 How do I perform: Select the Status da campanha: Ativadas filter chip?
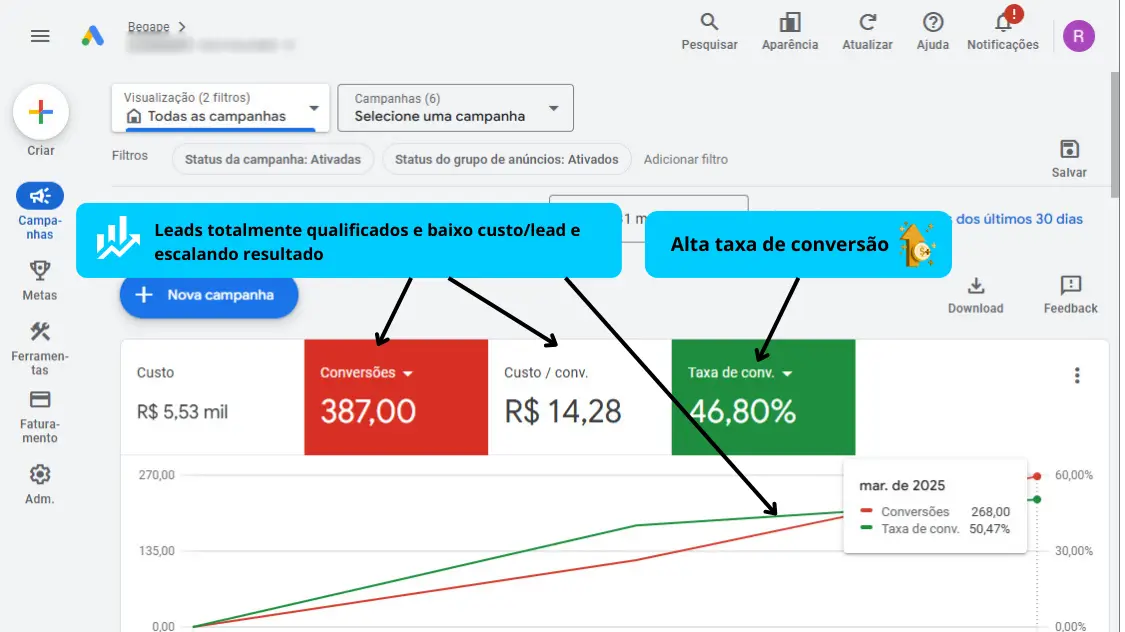pyautogui.click(x=273, y=159)
